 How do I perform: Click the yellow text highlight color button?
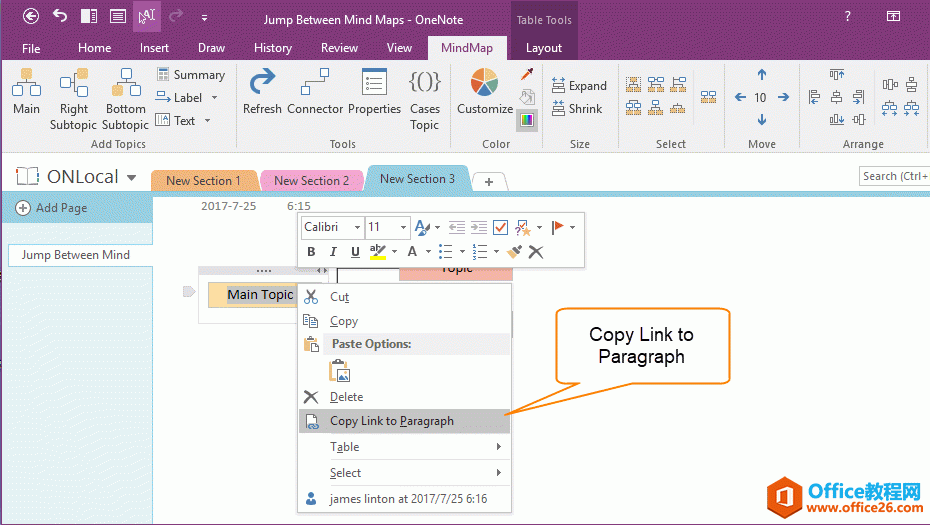[377, 252]
